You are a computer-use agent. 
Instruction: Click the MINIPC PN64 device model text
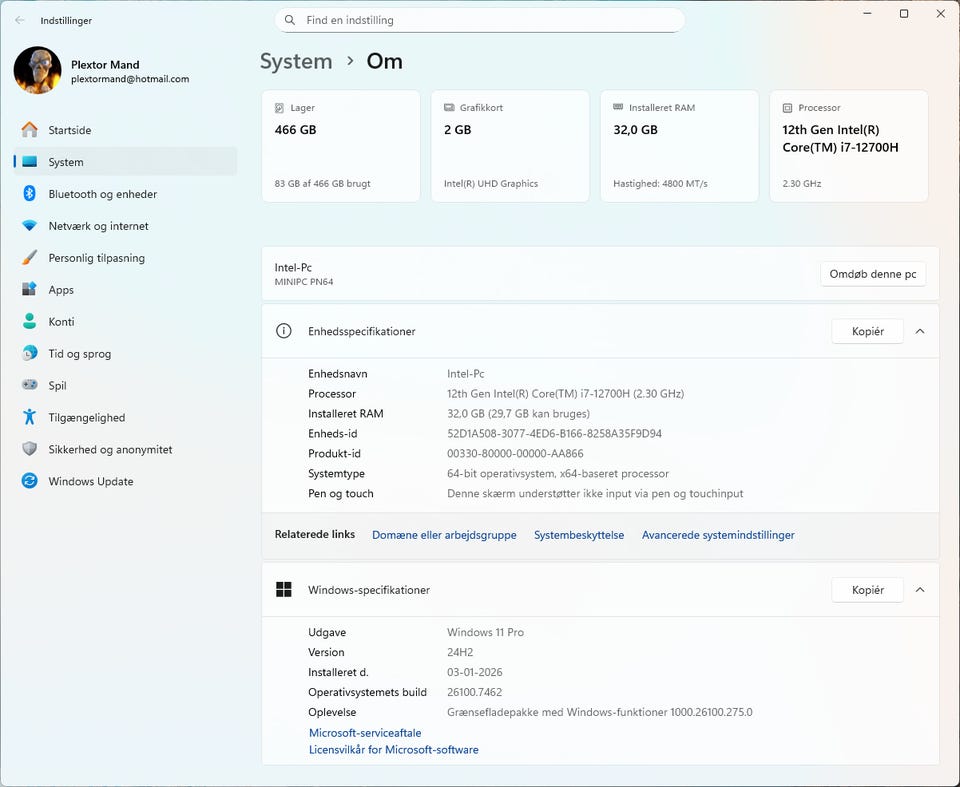[x=304, y=282]
